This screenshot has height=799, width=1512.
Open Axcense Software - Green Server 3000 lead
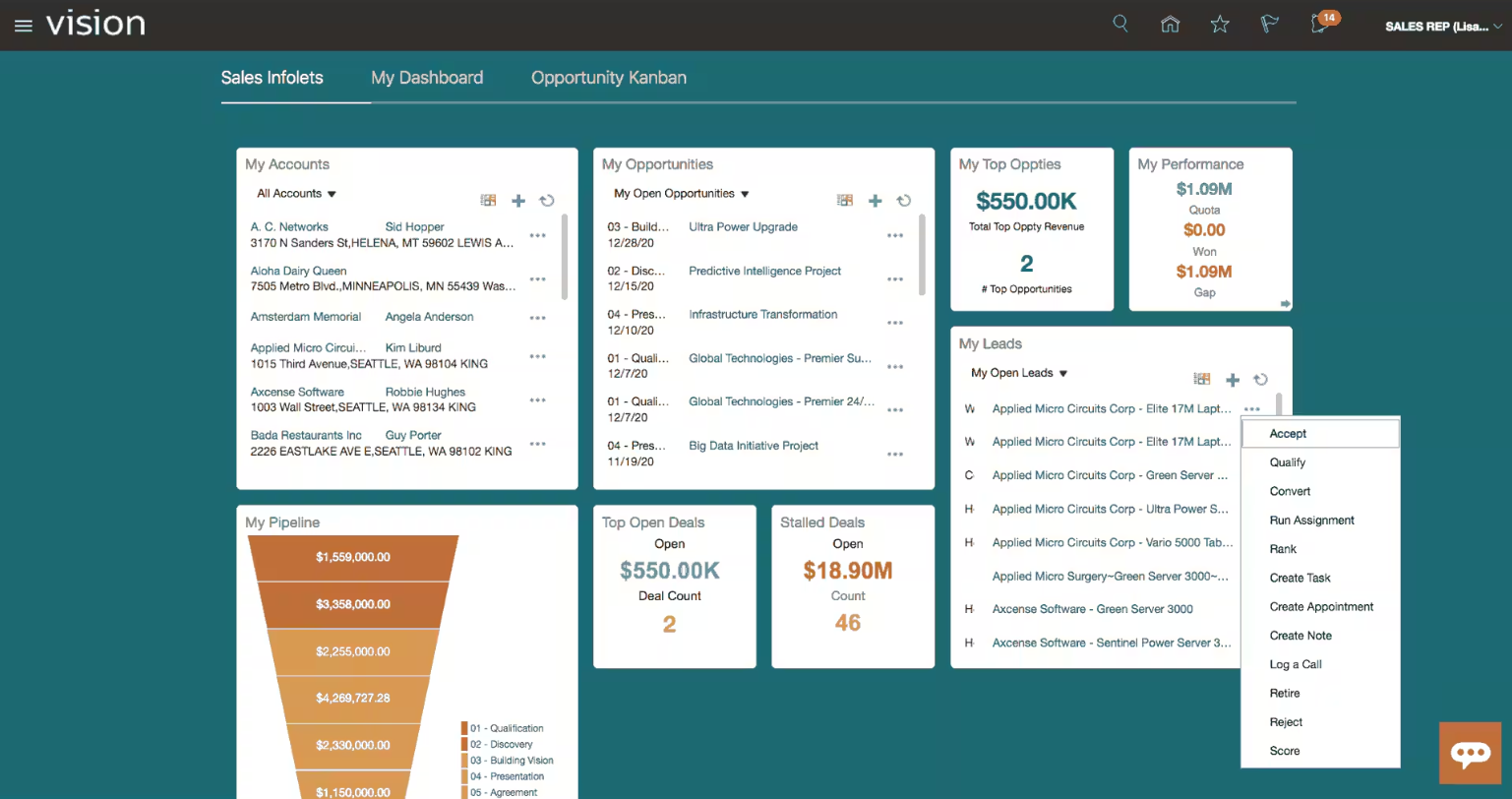coord(1092,609)
